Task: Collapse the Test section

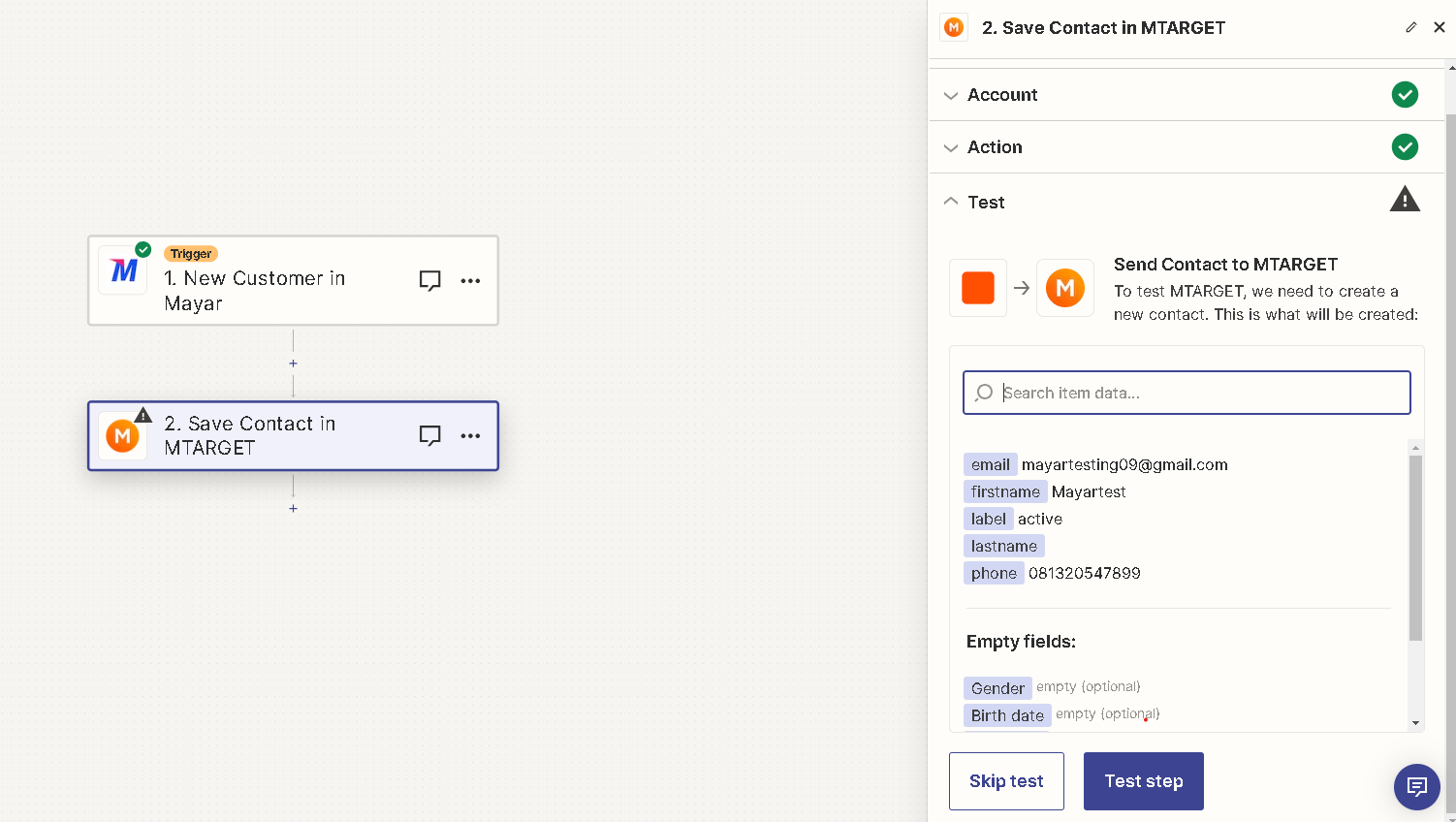Action: pos(1187,202)
